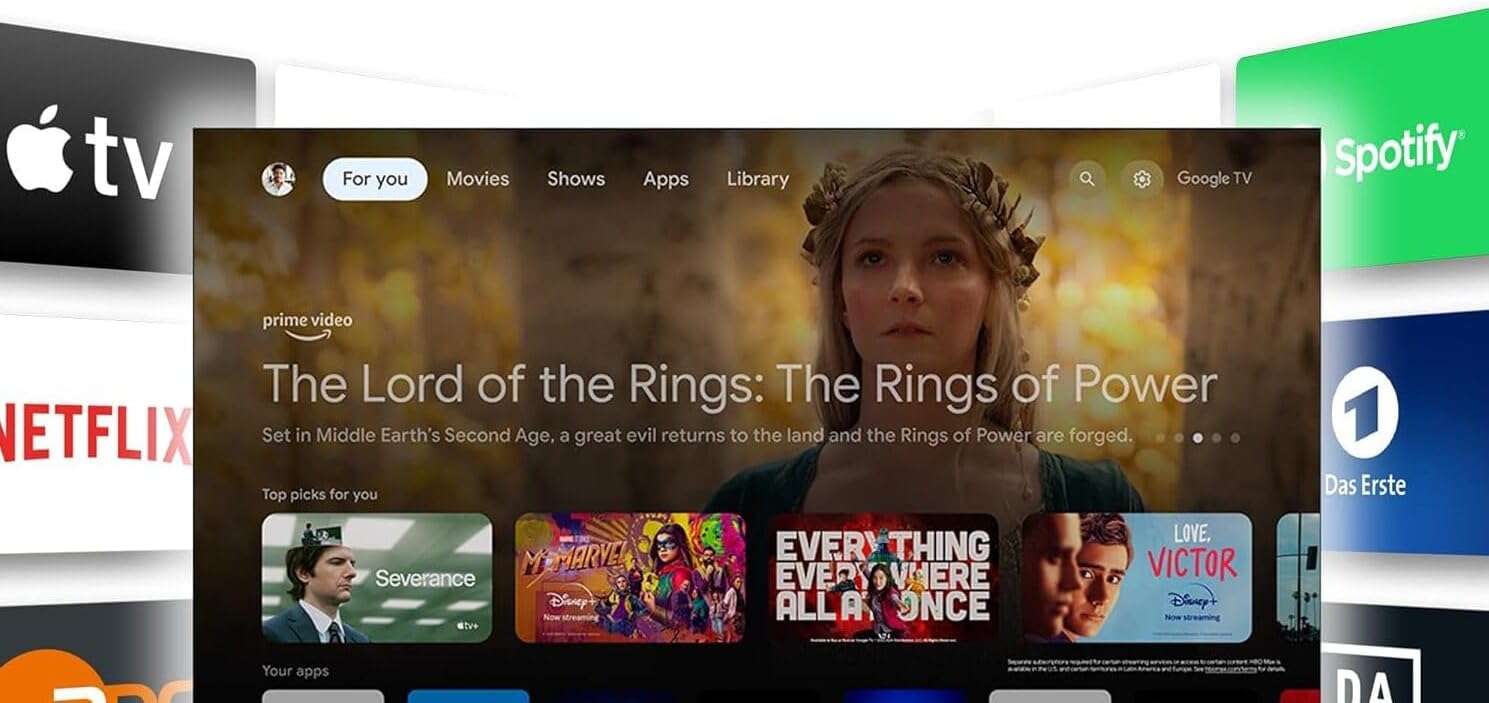The width and height of the screenshot is (1489, 703).
Task: Select the Love, Victor thumbnail
Action: coord(1137,577)
